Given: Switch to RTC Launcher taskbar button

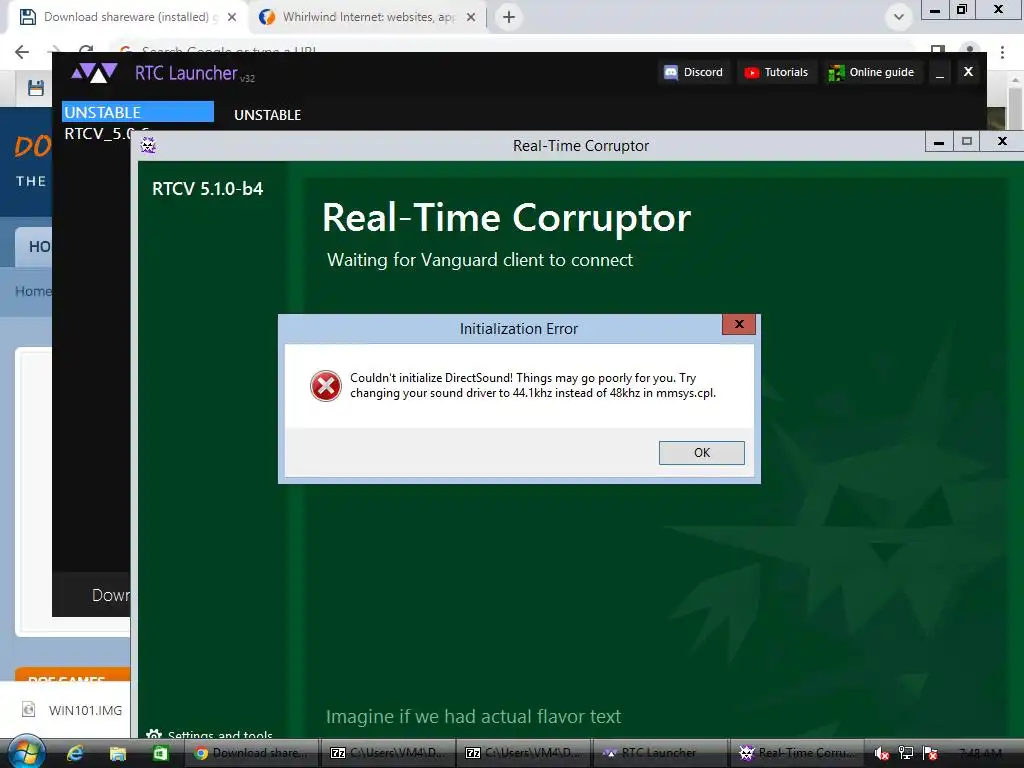Looking at the screenshot, I should pyautogui.click(x=660, y=753).
